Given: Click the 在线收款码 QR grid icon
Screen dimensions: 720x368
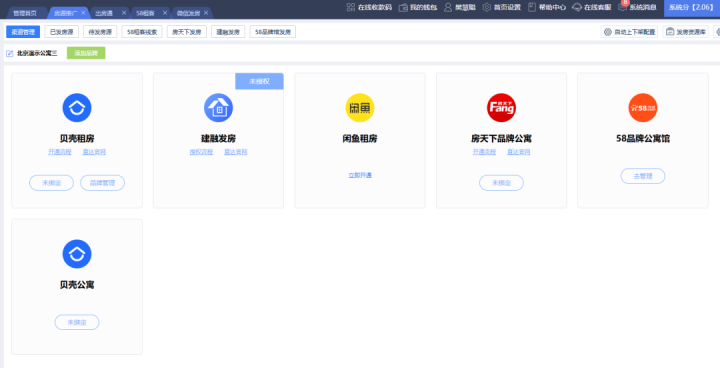Looking at the screenshot, I should click(351, 7).
